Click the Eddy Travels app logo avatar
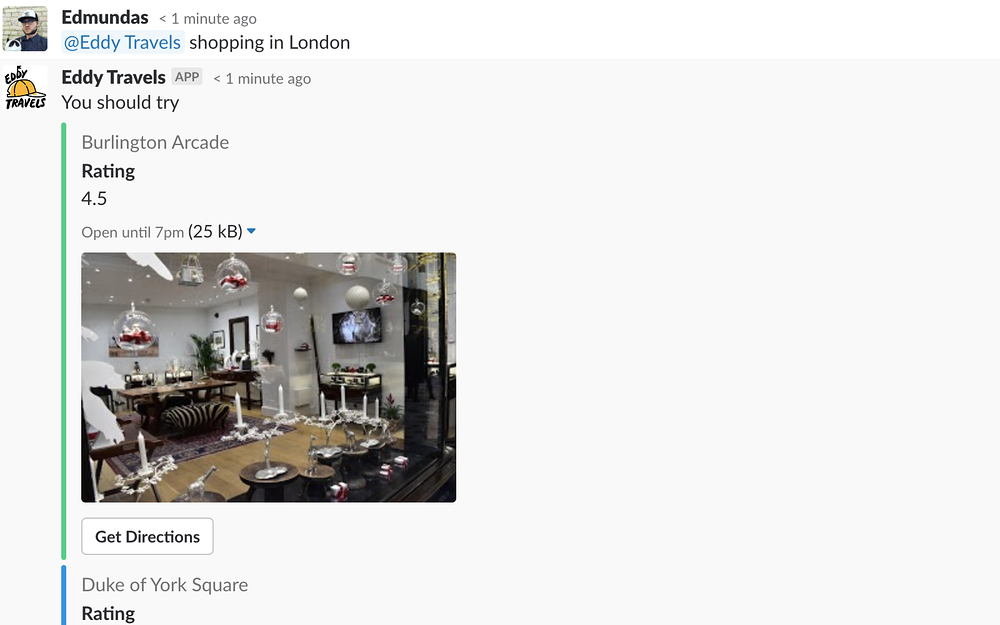Screen dimensions: 1000x625 [x=25, y=88]
